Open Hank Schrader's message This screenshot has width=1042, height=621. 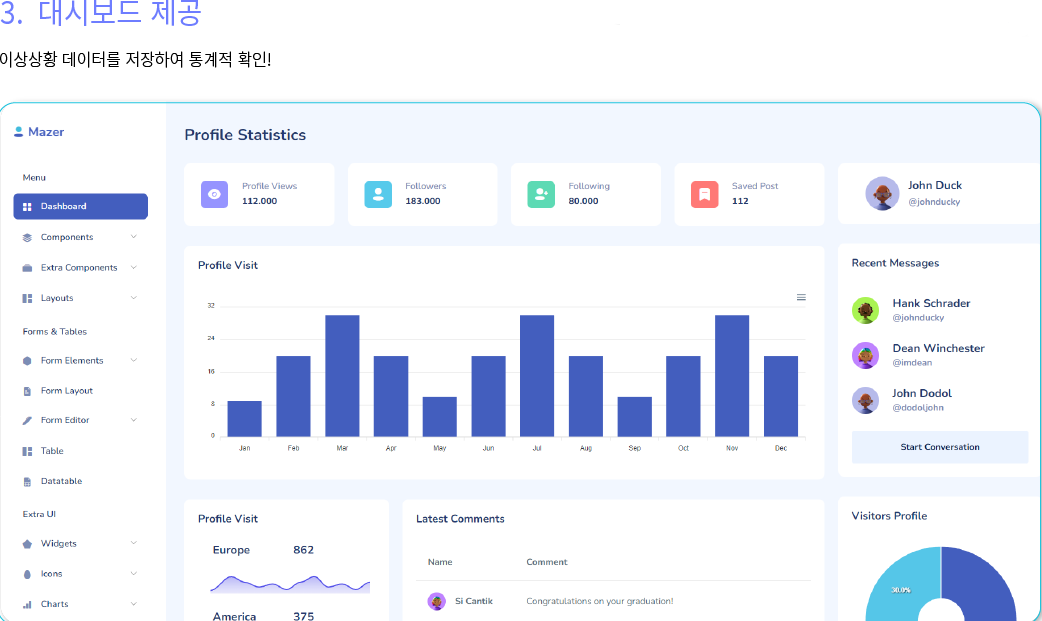click(x=931, y=310)
